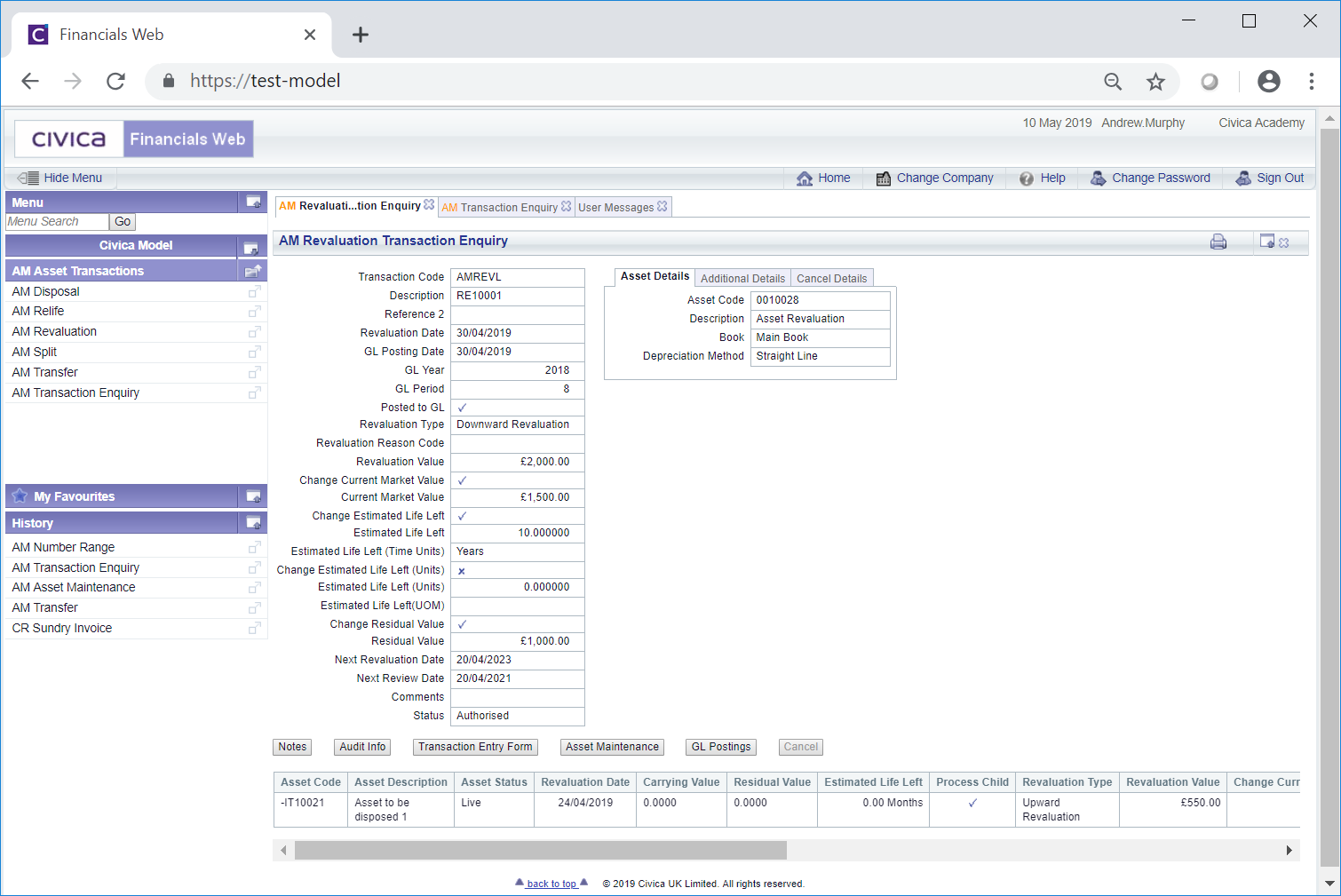Image resolution: width=1341 pixels, height=896 pixels.
Task: Open enquiry in new window icon
Action: [1267, 241]
